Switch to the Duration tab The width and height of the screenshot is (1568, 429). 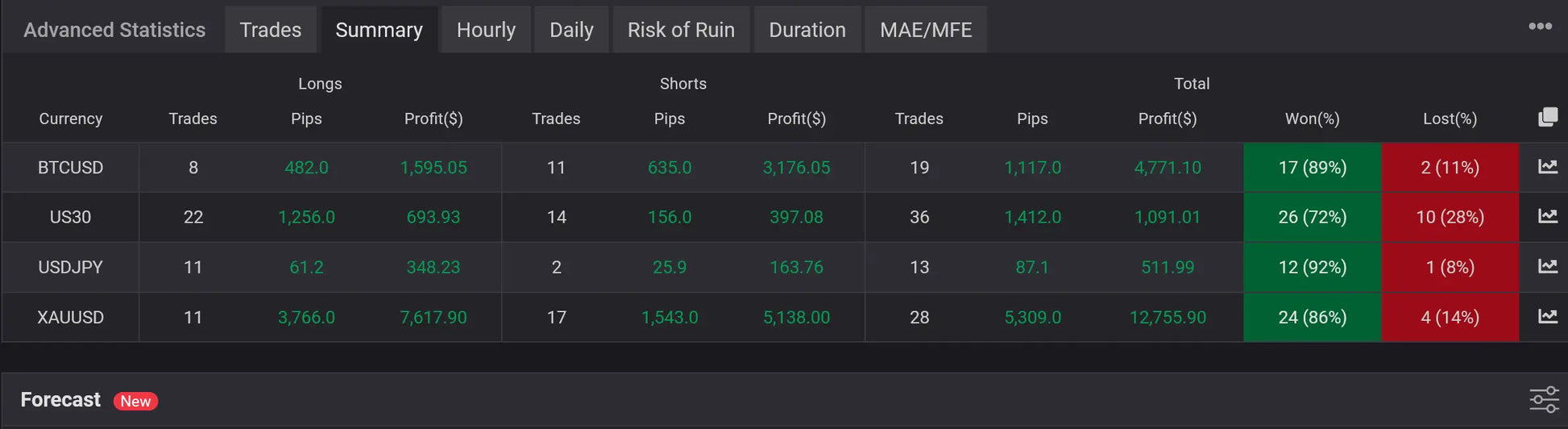click(x=807, y=30)
